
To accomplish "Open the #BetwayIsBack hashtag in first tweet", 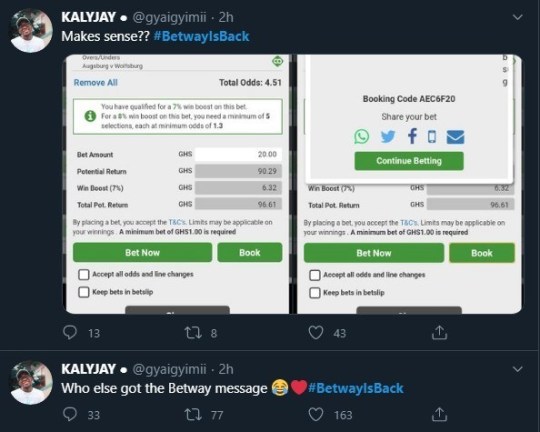I will click(201, 37).
